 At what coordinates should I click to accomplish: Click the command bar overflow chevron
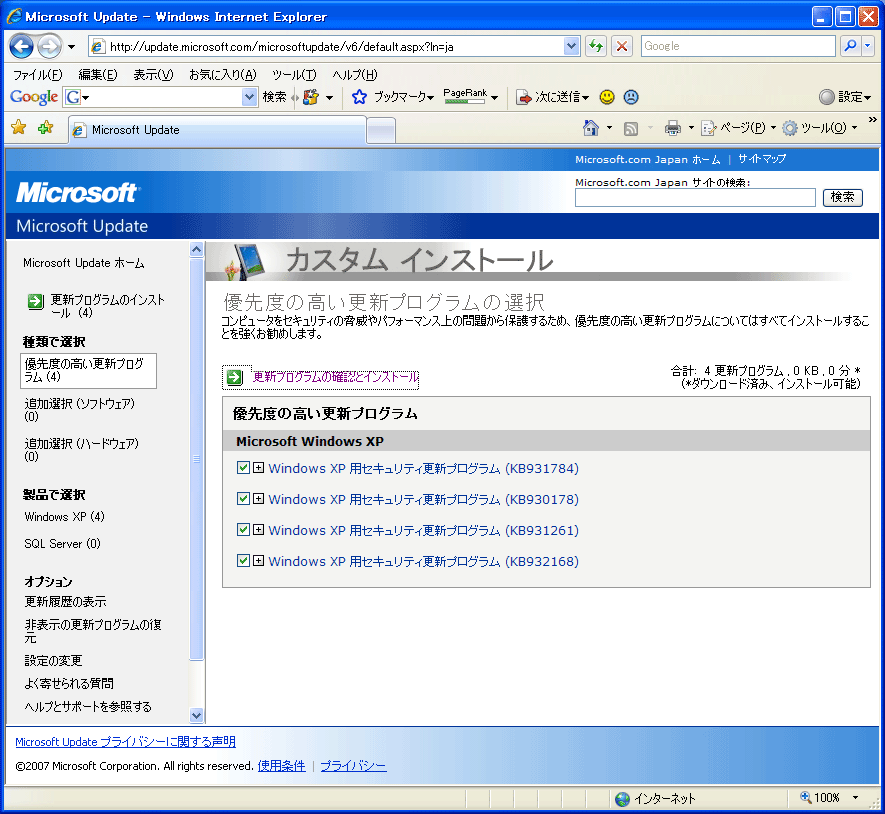(x=873, y=120)
